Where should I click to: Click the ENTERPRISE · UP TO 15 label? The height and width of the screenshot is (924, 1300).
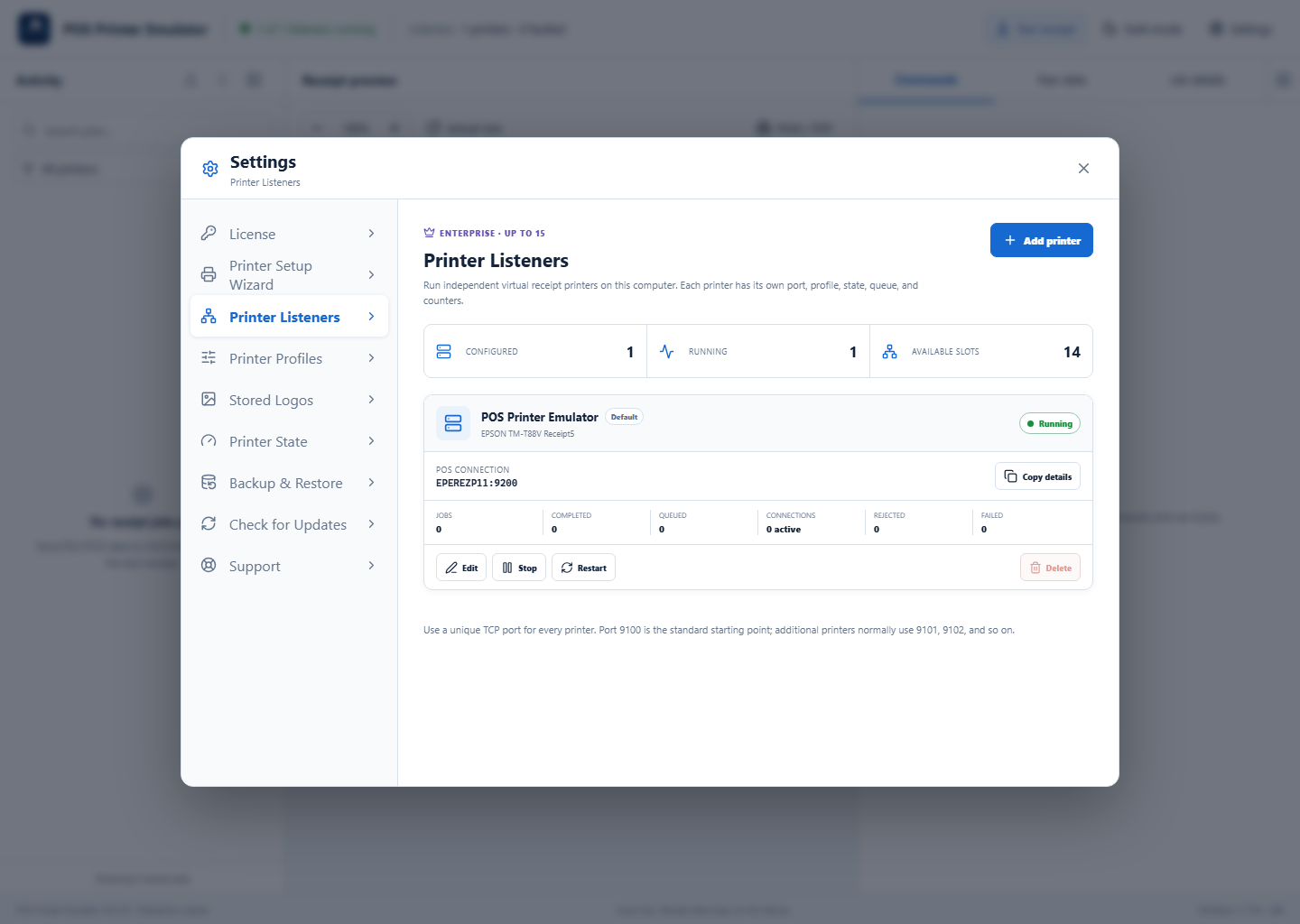click(x=492, y=233)
